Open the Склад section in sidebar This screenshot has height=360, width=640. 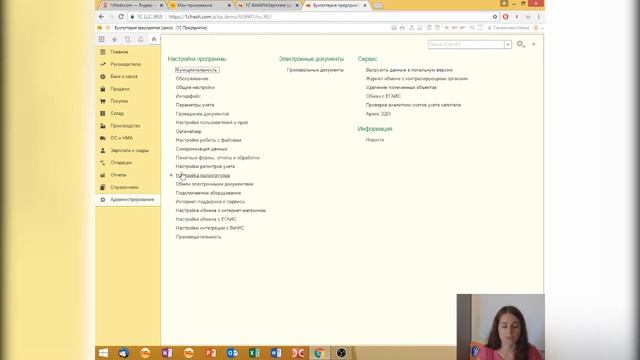(x=117, y=113)
